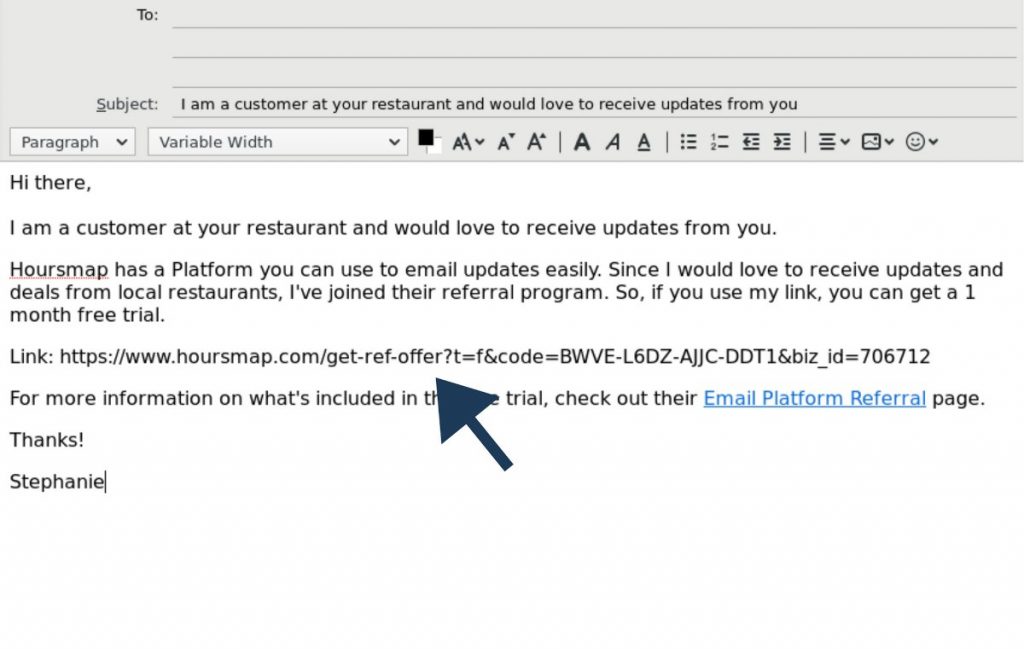Viewport: 1024px width, 649px height.
Task: Click the black text color swatch
Action: point(426,138)
